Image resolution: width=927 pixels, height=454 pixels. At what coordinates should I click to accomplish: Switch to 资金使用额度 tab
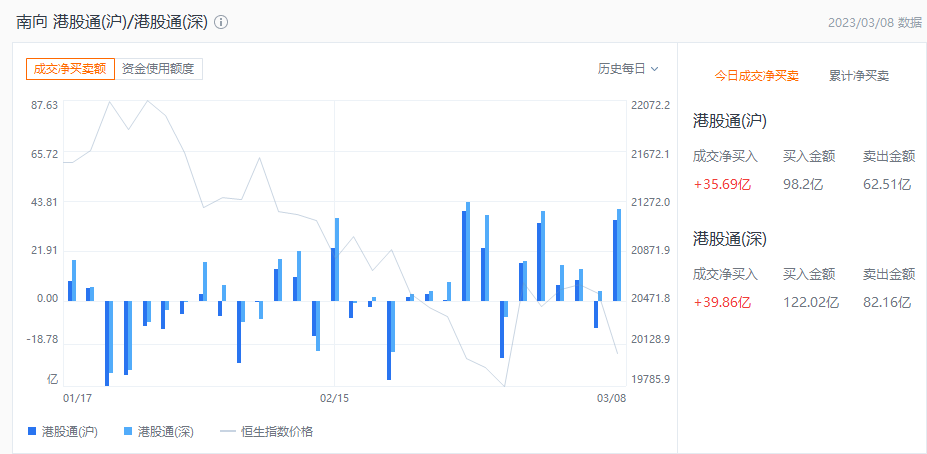[158, 69]
